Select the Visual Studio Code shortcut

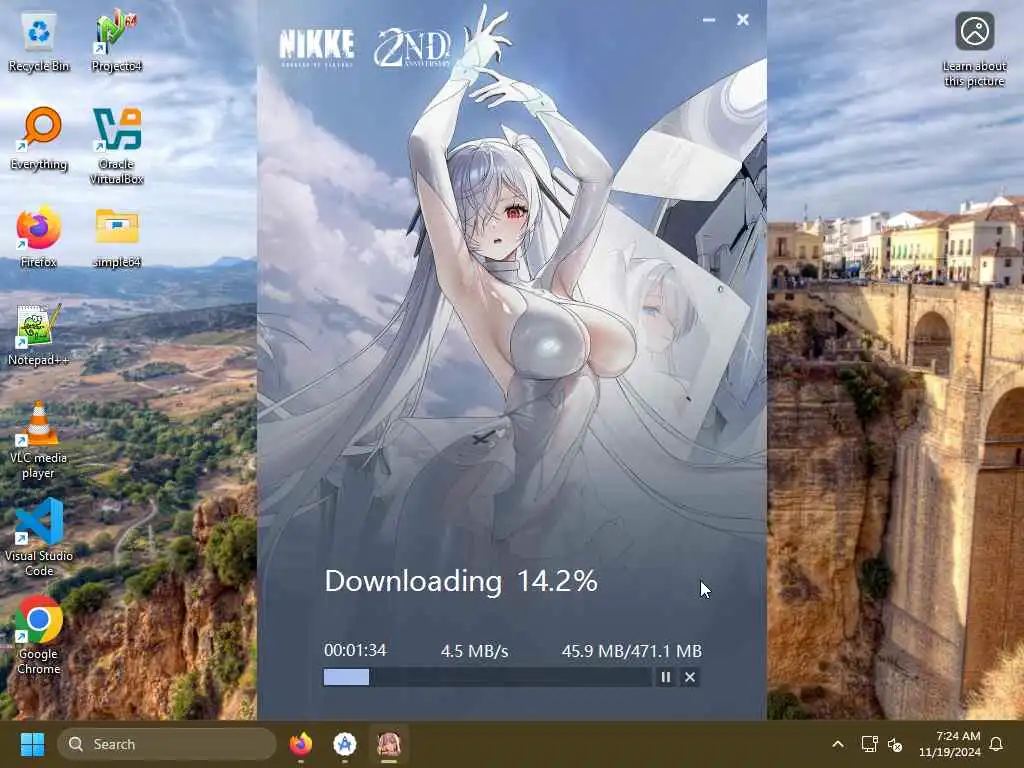point(39,539)
